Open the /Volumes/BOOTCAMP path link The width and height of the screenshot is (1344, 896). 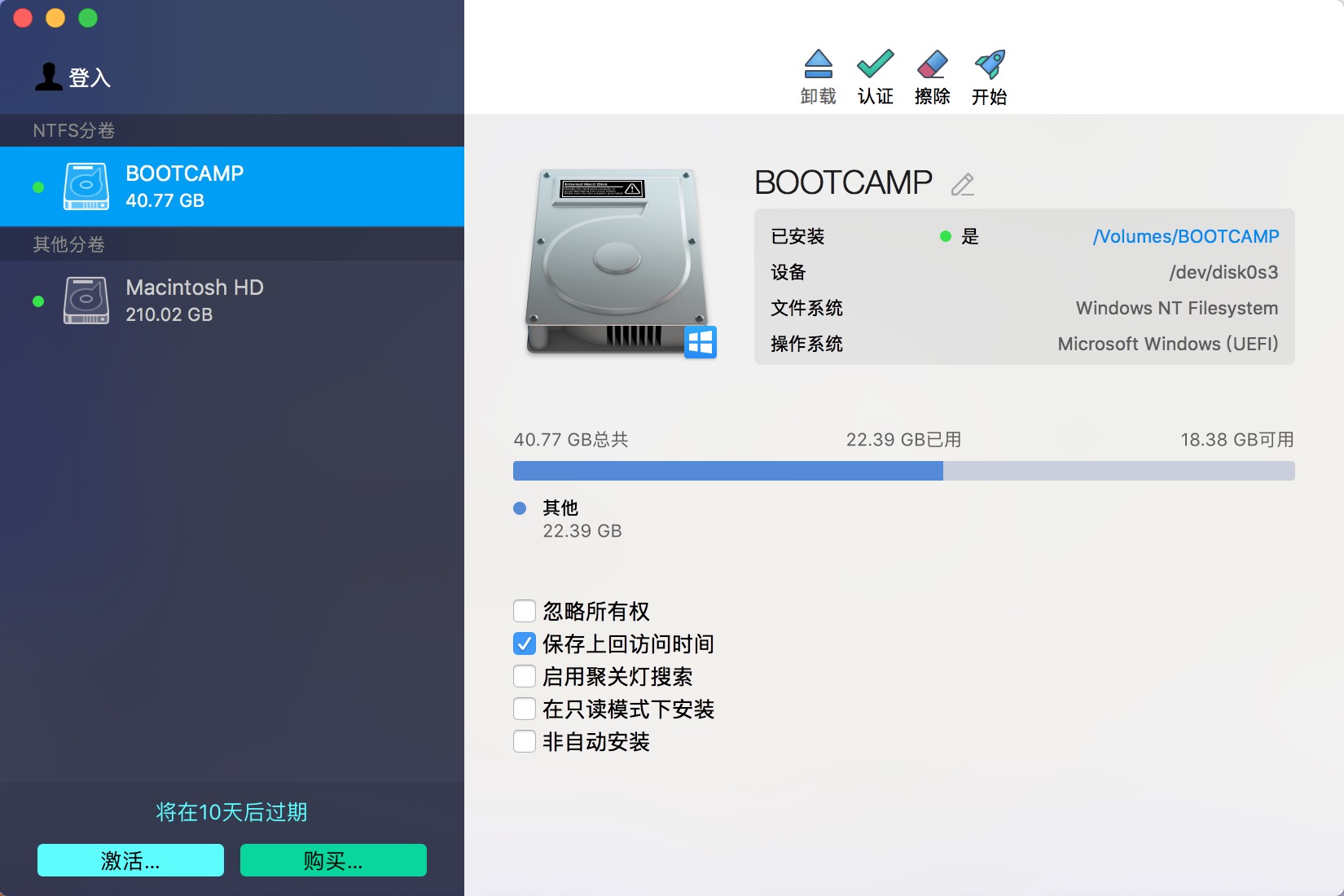click(1185, 236)
